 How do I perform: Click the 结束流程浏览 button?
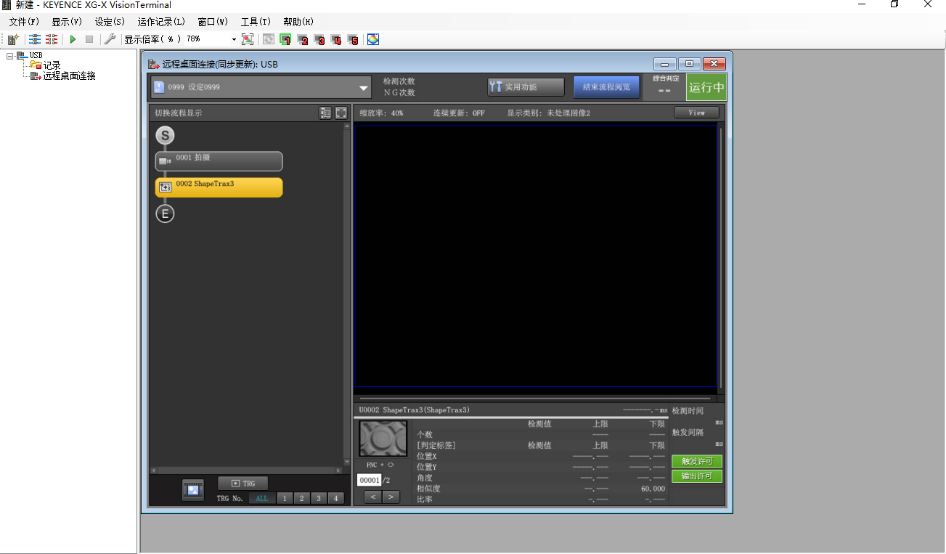[606, 87]
